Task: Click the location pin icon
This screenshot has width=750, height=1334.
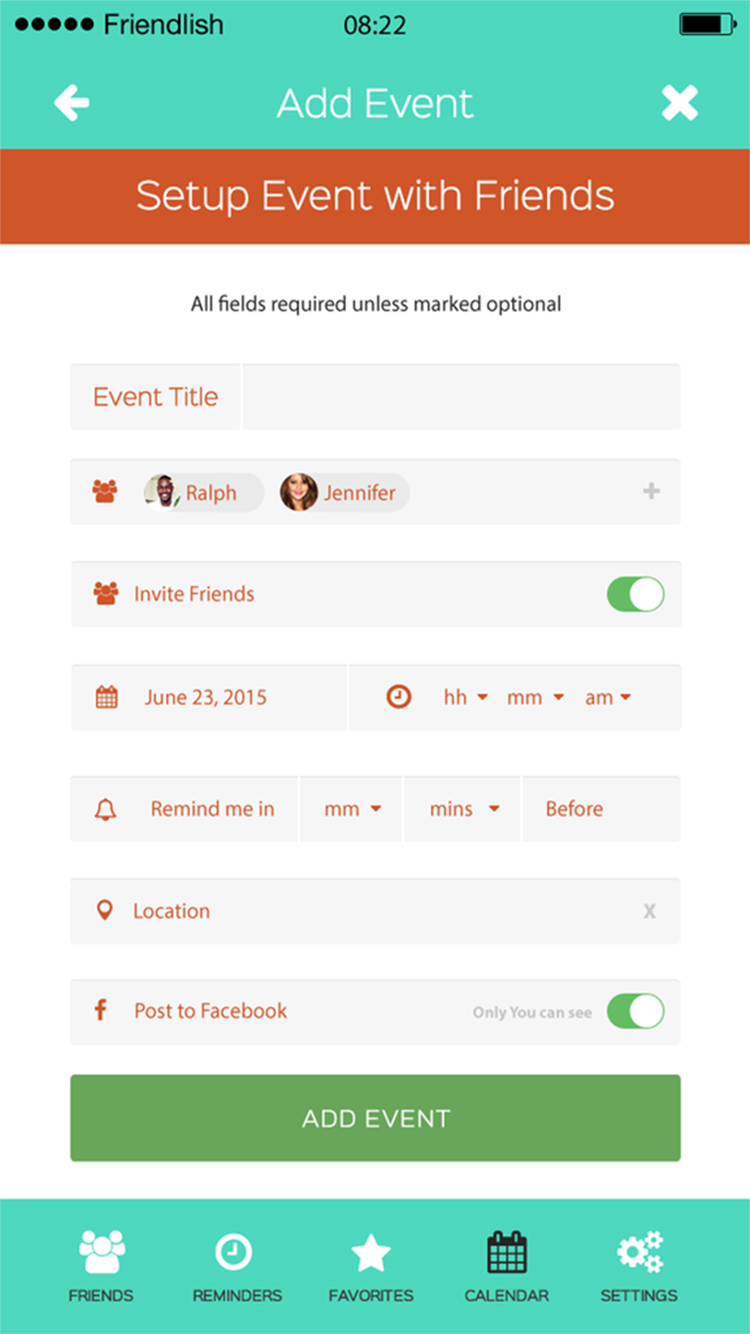Action: pyautogui.click(x=104, y=911)
